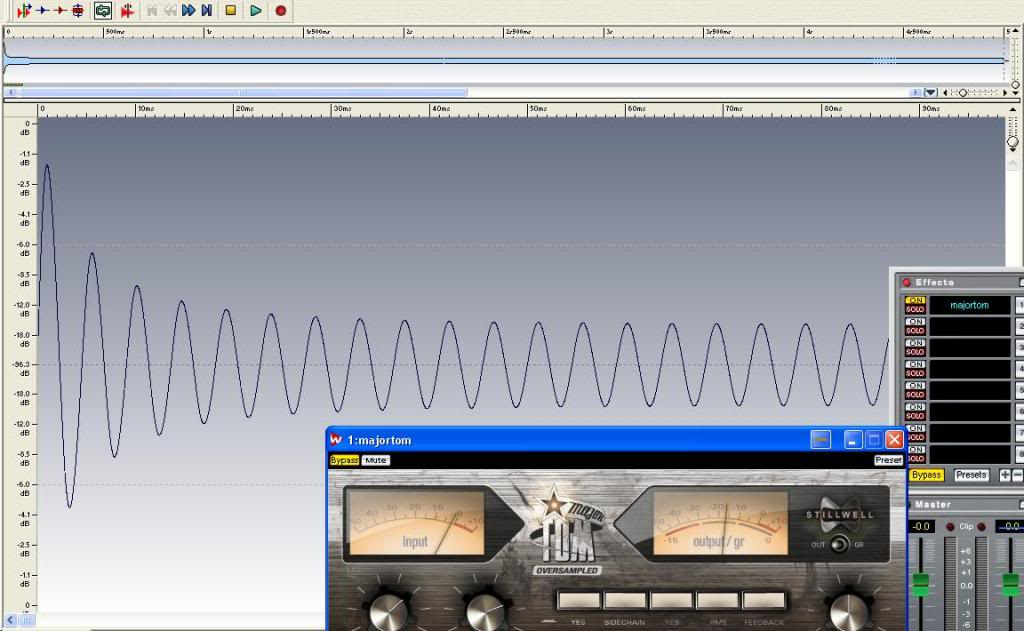1024x631 pixels.
Task: Toggle the OUT/GR meter switch
Action: click(839, 543)
